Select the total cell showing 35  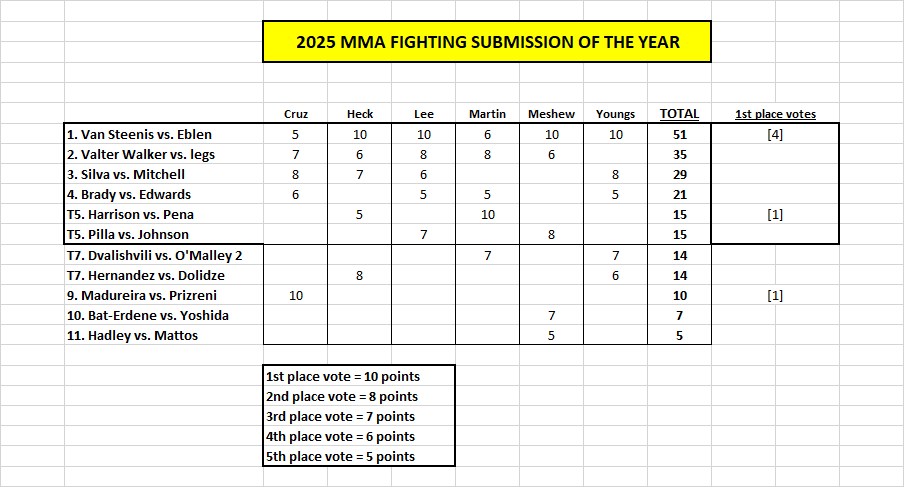coord(680,154)
